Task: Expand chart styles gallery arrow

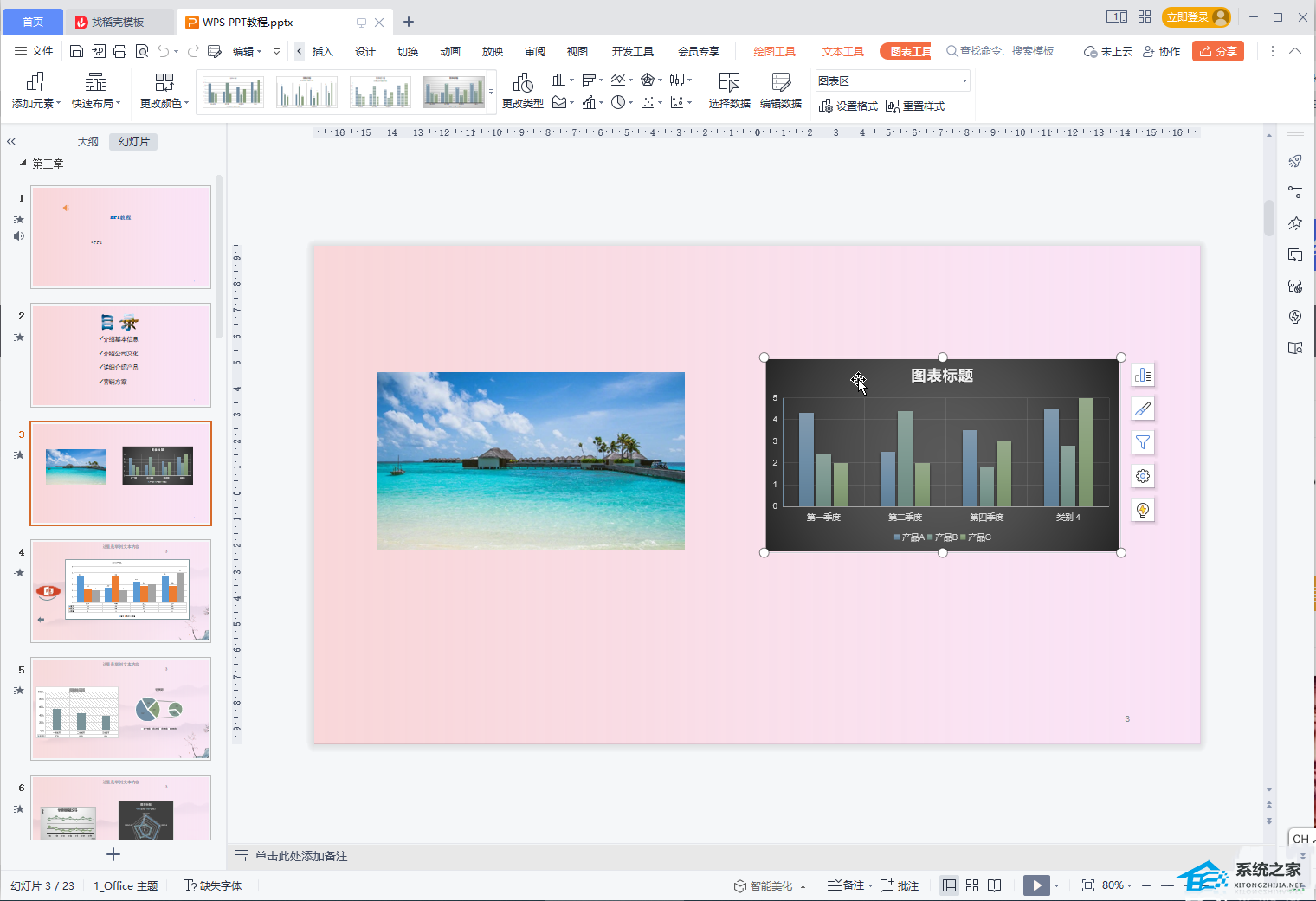Action: [x=492, y=92]
